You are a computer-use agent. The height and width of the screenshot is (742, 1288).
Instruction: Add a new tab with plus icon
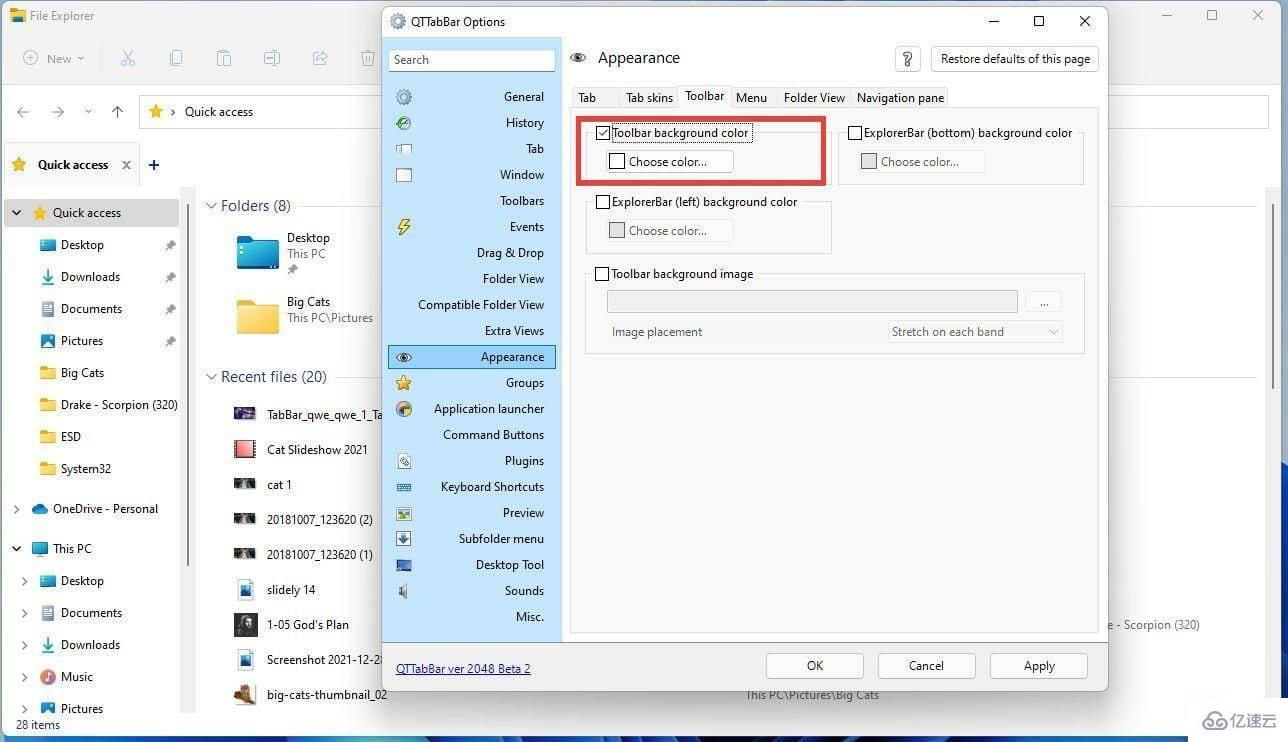click(x=154, y=165)
